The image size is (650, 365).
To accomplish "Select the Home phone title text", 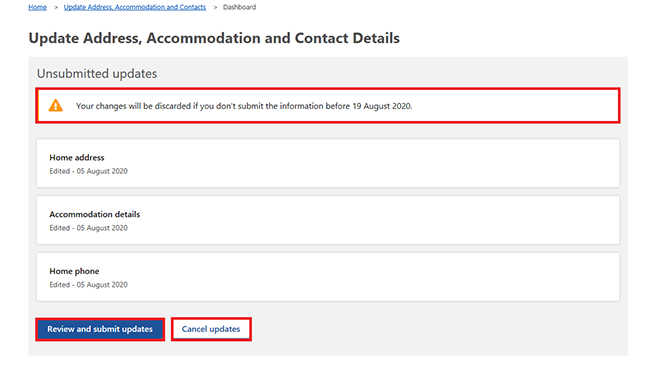I will [74, 271].
